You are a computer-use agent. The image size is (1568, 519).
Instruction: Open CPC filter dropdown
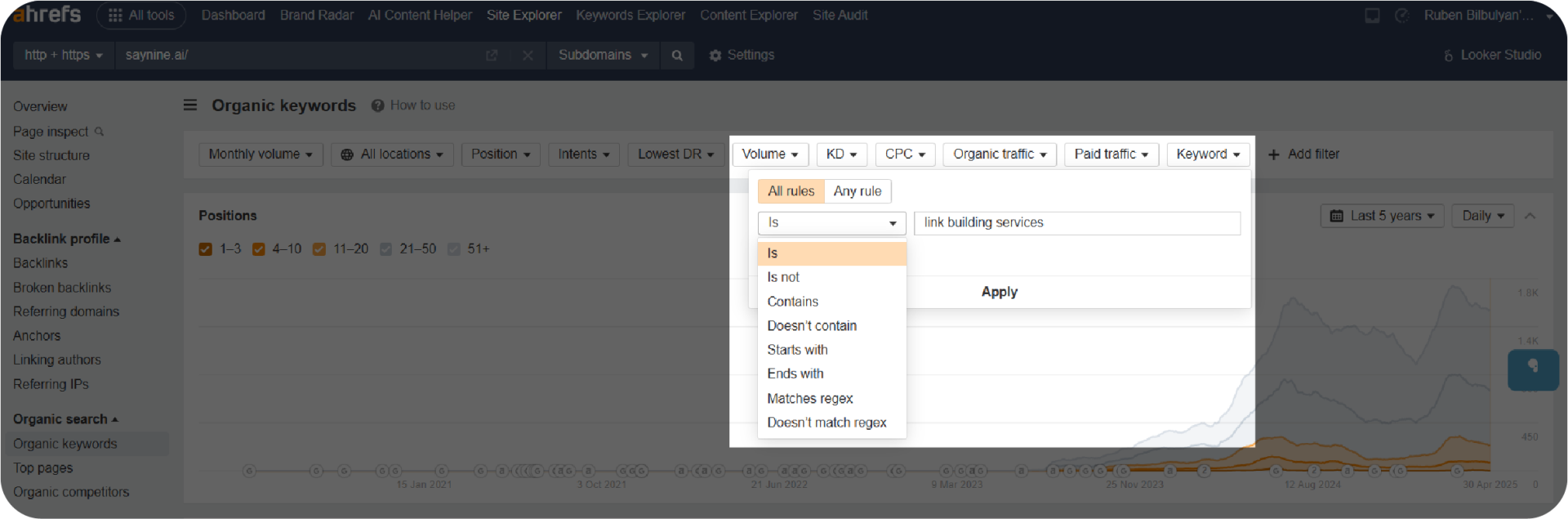(x=905, y=154)
